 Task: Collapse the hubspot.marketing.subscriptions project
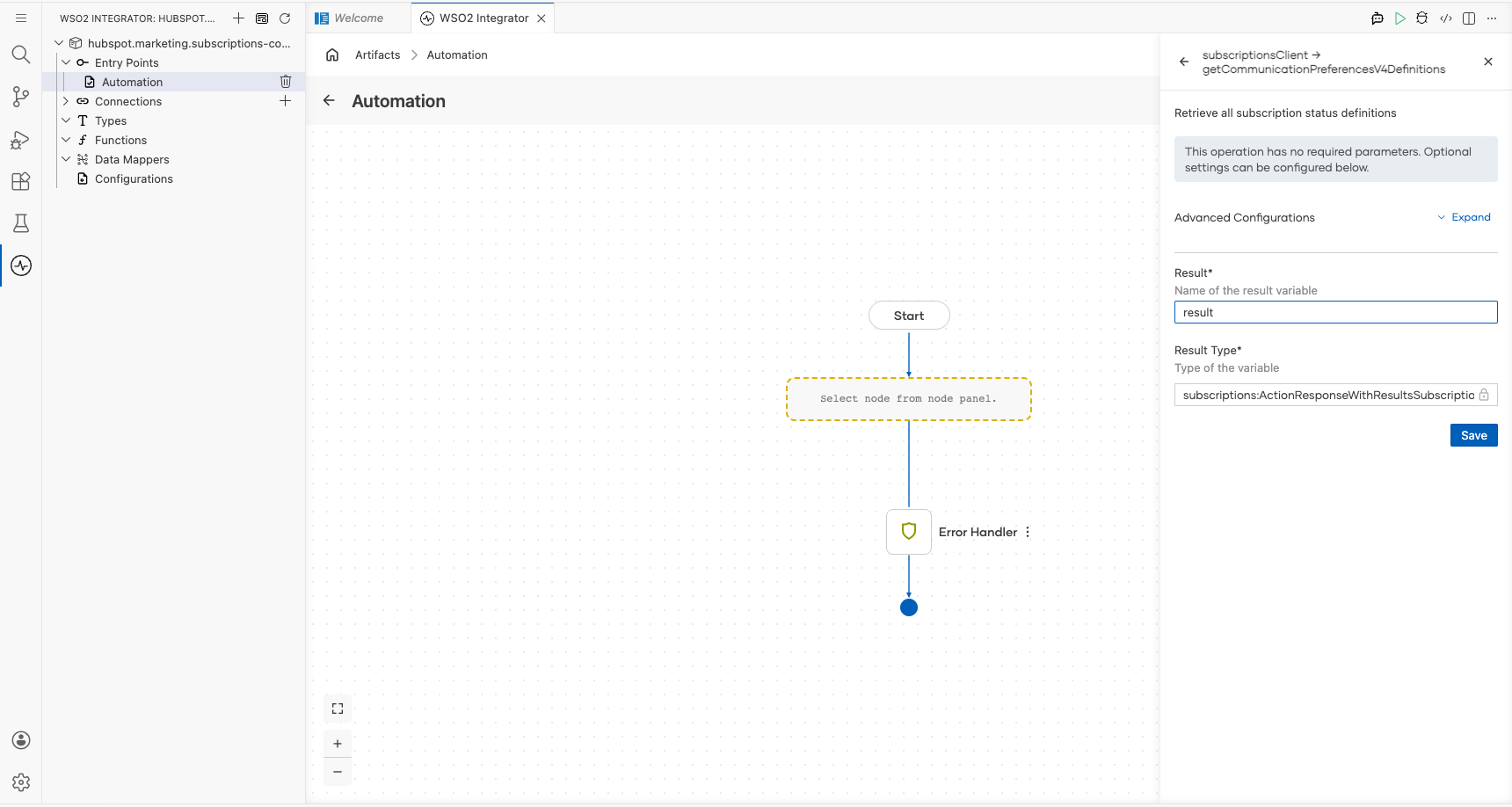59,43
